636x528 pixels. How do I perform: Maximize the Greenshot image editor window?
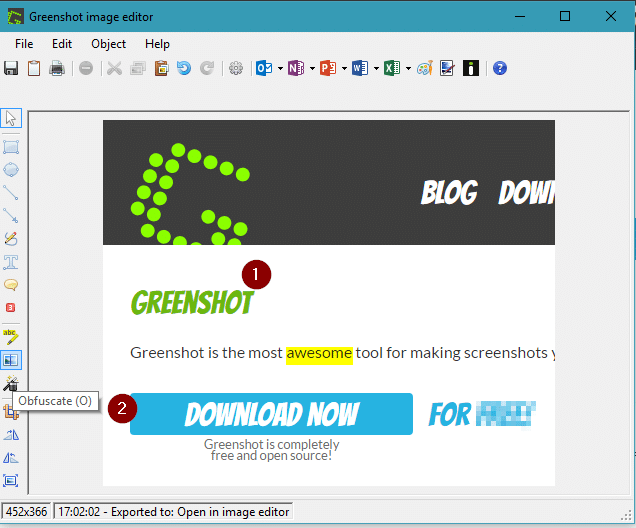coord(565,16)
